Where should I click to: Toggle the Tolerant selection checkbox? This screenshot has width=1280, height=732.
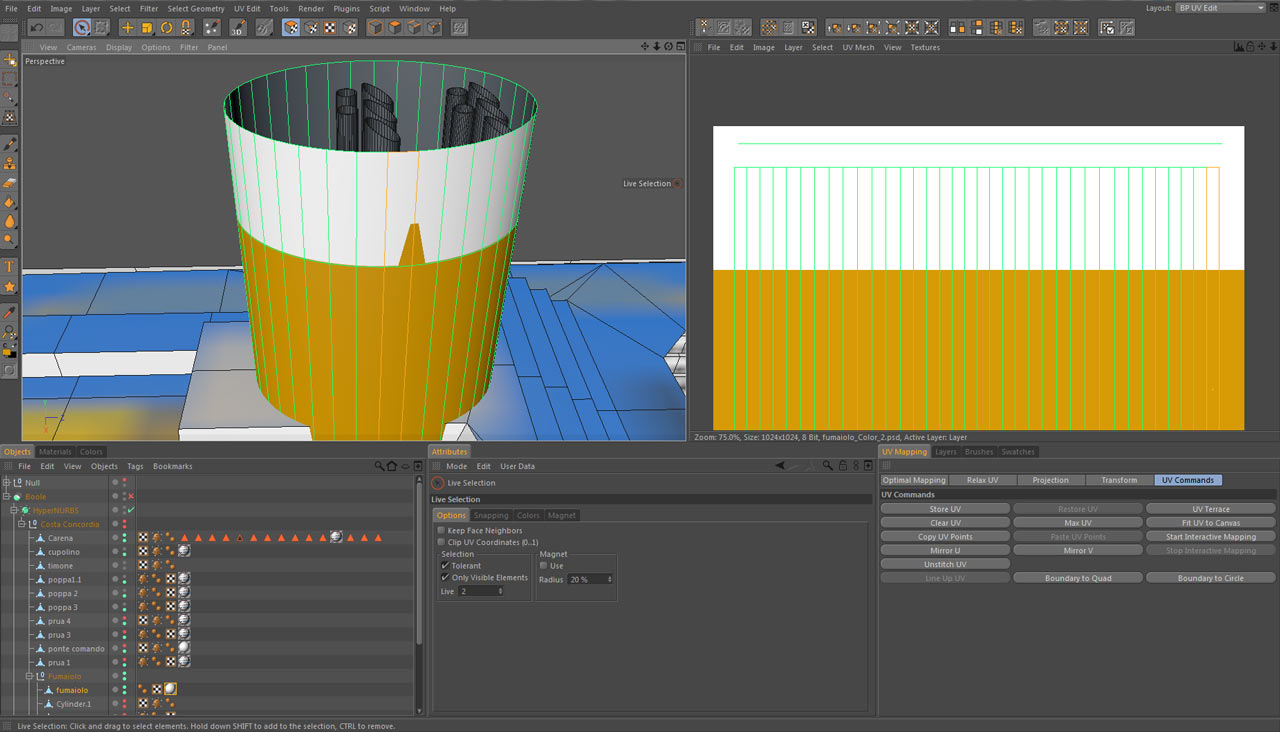click(x=445, y=566)
